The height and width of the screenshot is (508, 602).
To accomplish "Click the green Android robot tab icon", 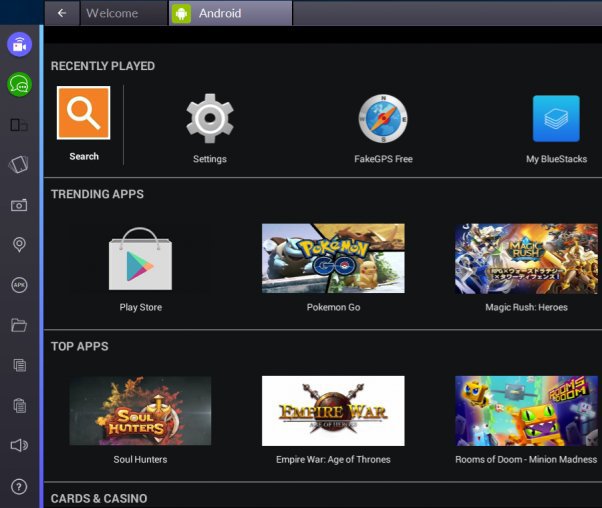I will 181,14.
